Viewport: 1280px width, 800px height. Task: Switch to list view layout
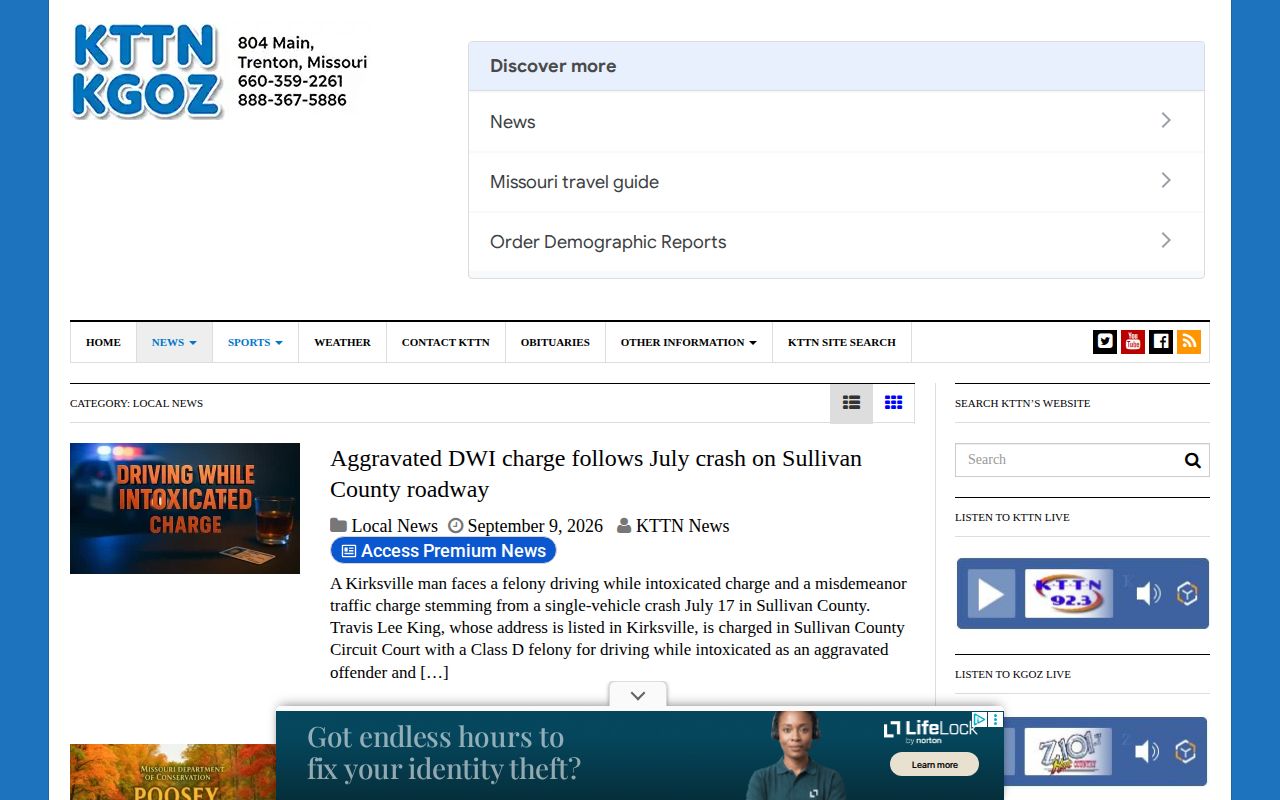851,403
